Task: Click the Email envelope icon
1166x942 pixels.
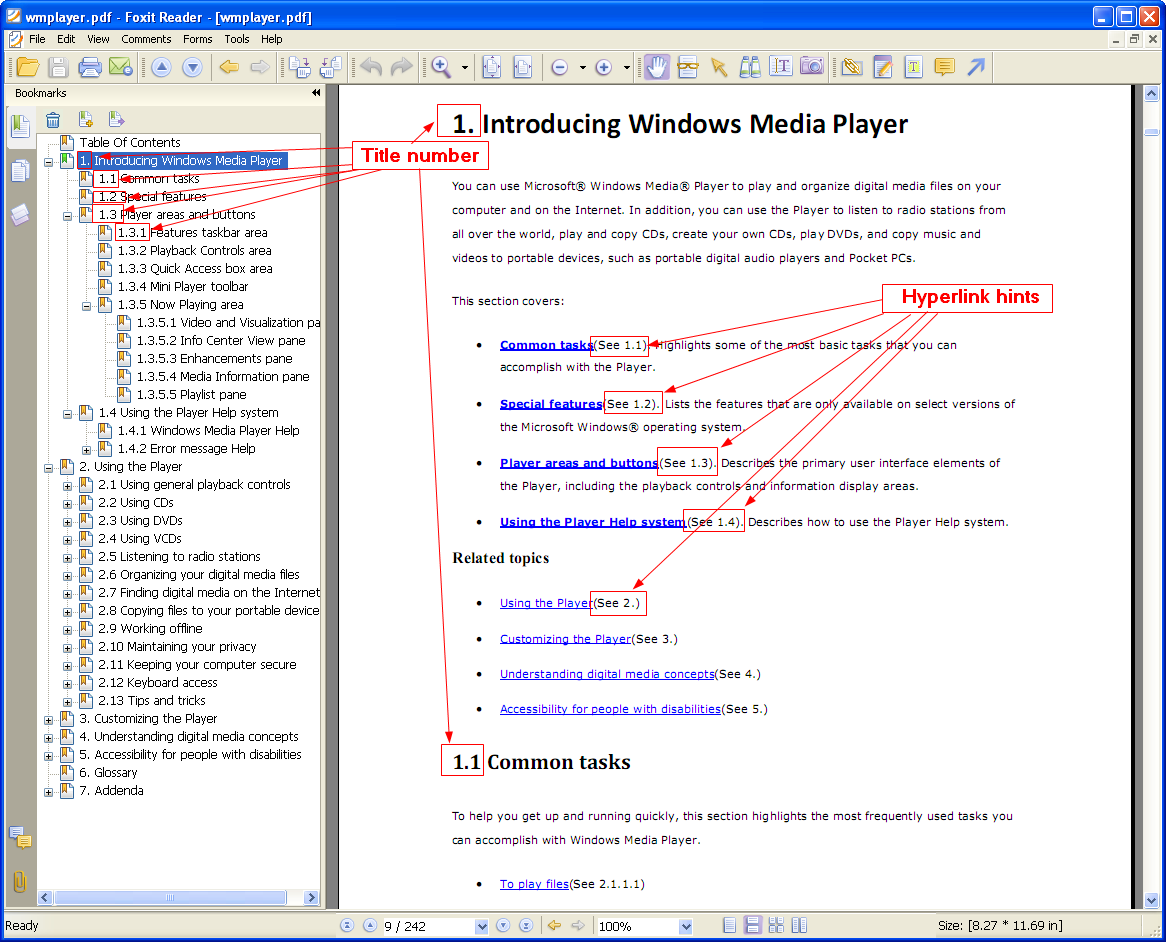Action: 121,67
